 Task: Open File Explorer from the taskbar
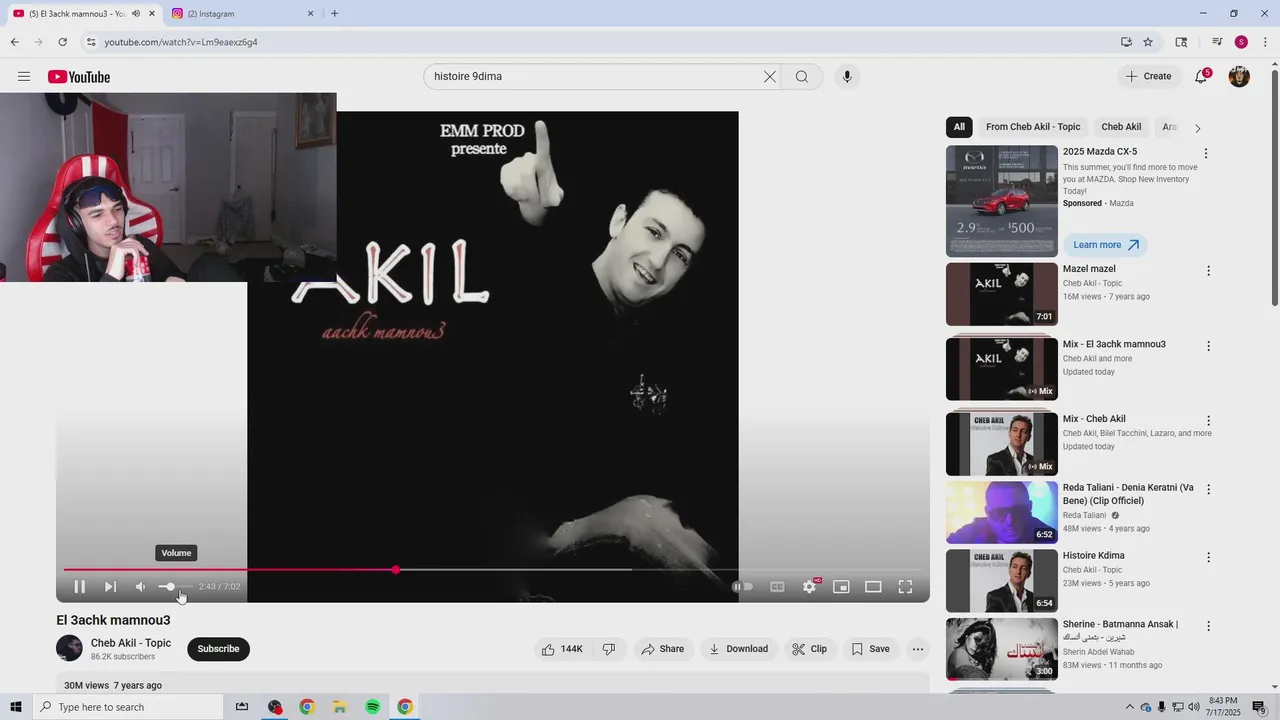point(339,707)
